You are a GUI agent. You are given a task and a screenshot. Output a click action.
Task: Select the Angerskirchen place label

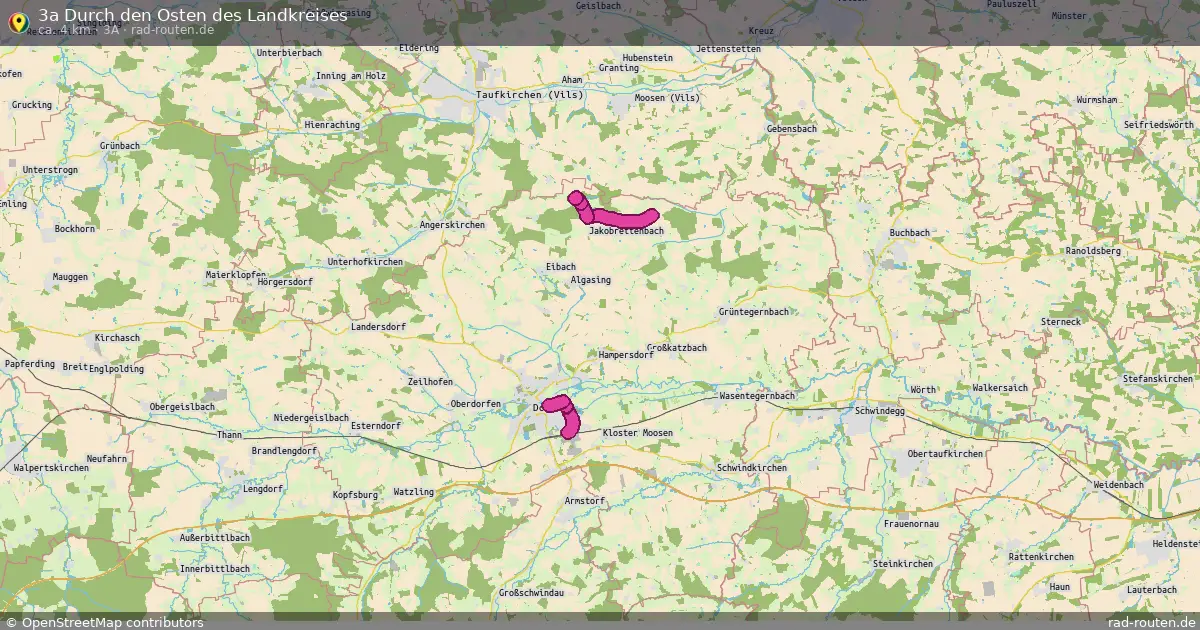[x=452, y=225]
